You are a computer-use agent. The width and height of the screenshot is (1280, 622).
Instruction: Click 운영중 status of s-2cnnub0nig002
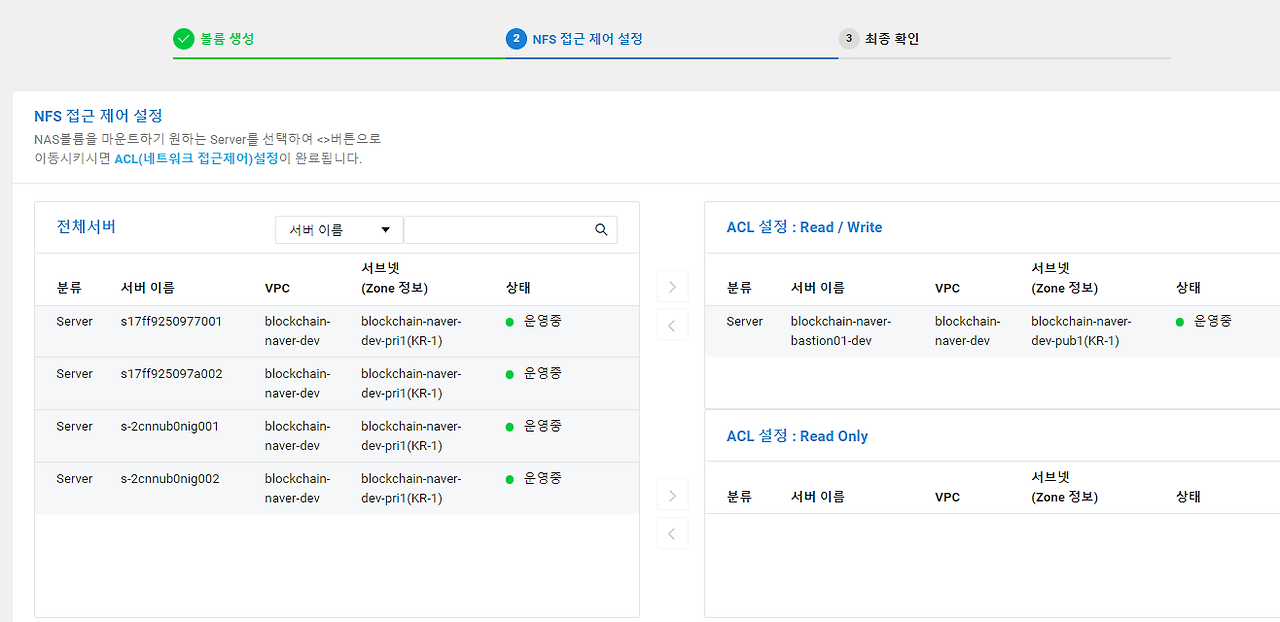(534, 478)
